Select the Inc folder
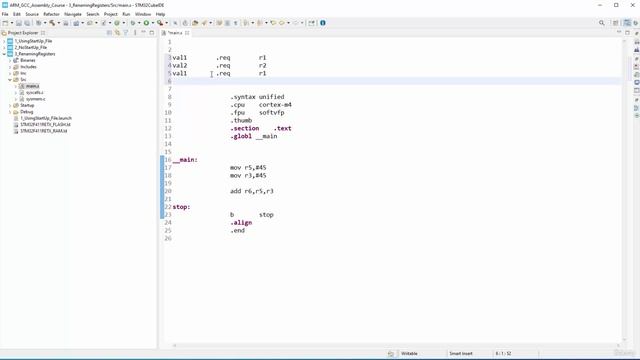This screenshot has width=640, height=360. (x=23, y=73)
